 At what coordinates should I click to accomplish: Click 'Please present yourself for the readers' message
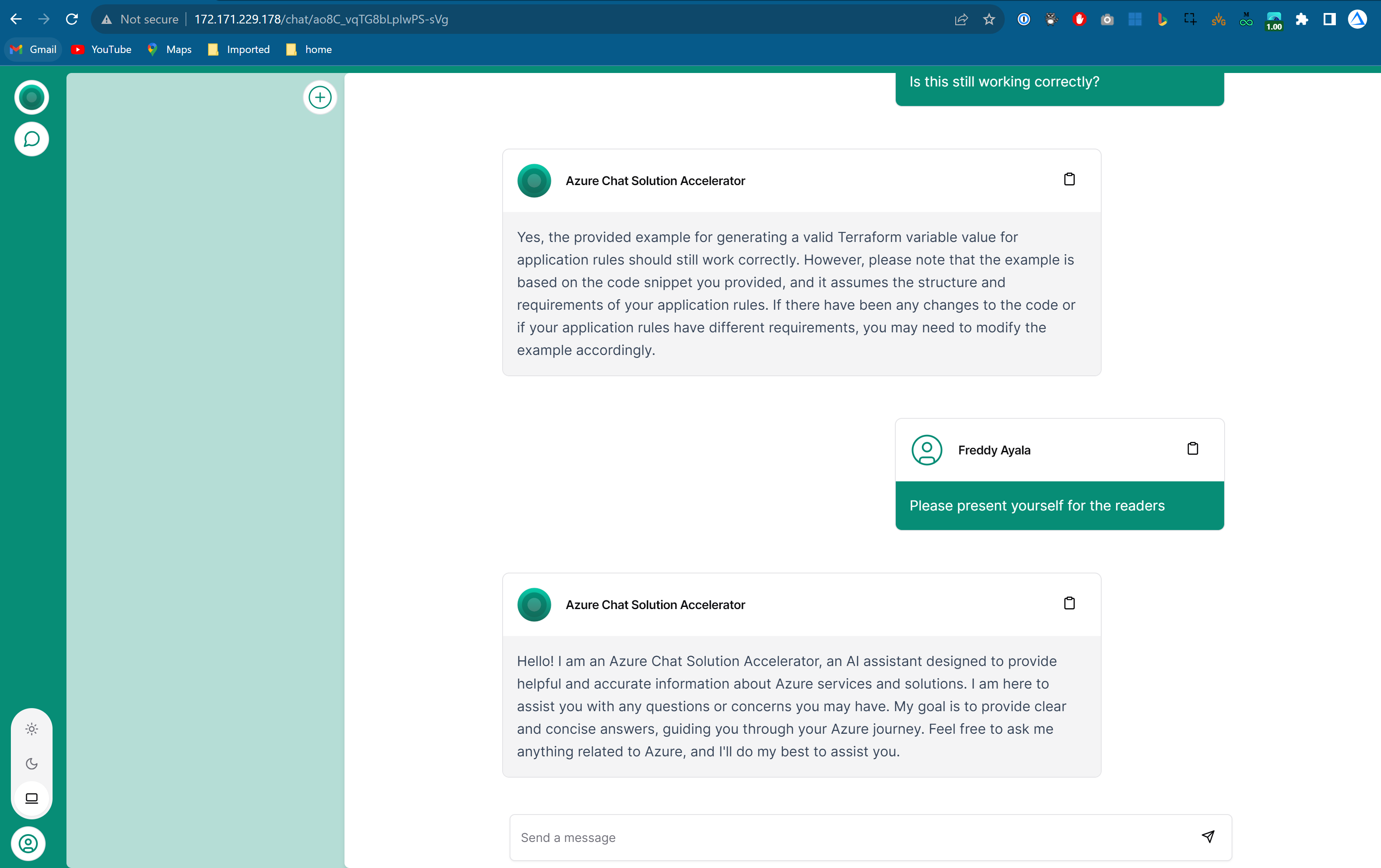point(1037,505)
